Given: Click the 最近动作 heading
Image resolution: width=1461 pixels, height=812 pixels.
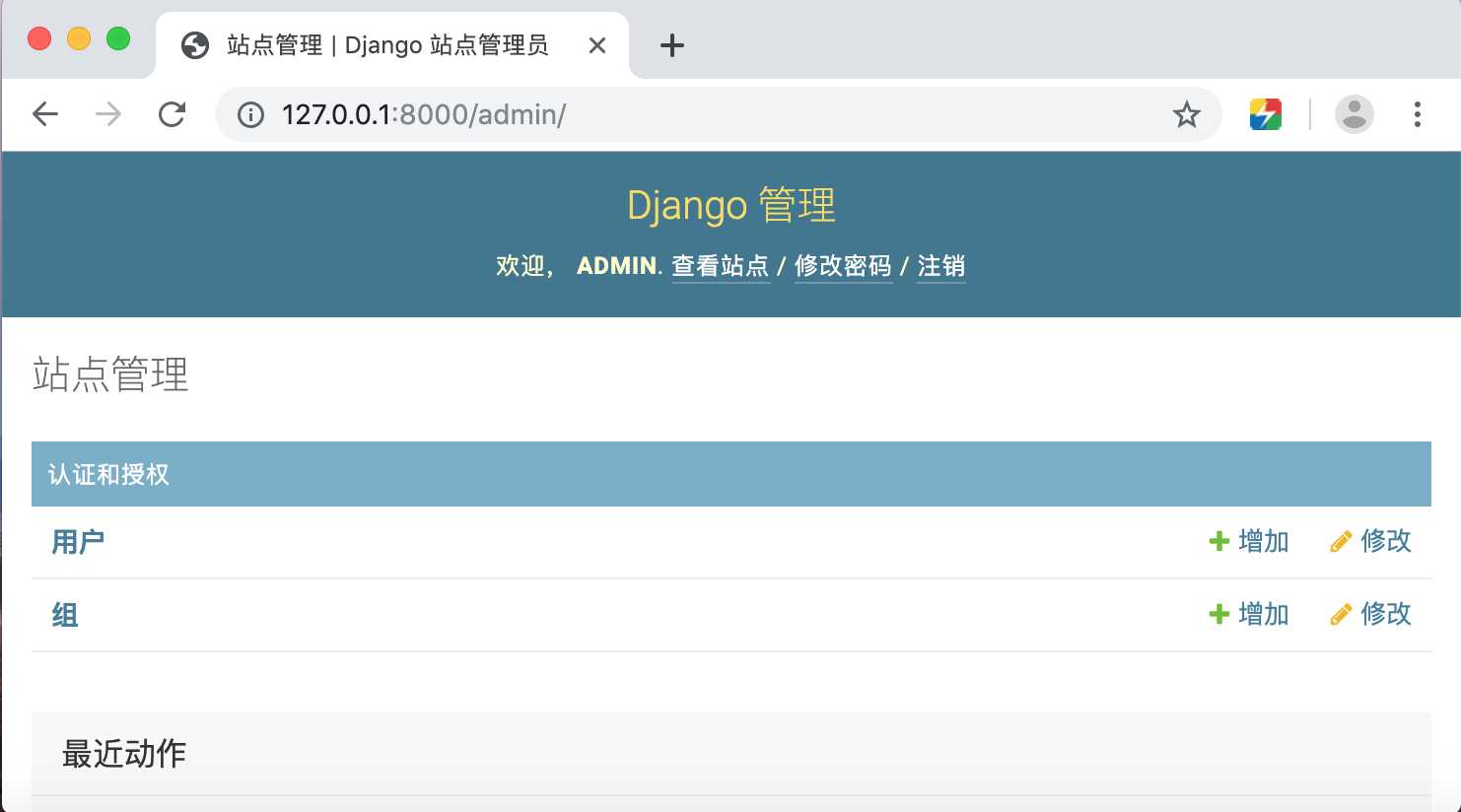Looking at the screenshot, I should 124,754.
